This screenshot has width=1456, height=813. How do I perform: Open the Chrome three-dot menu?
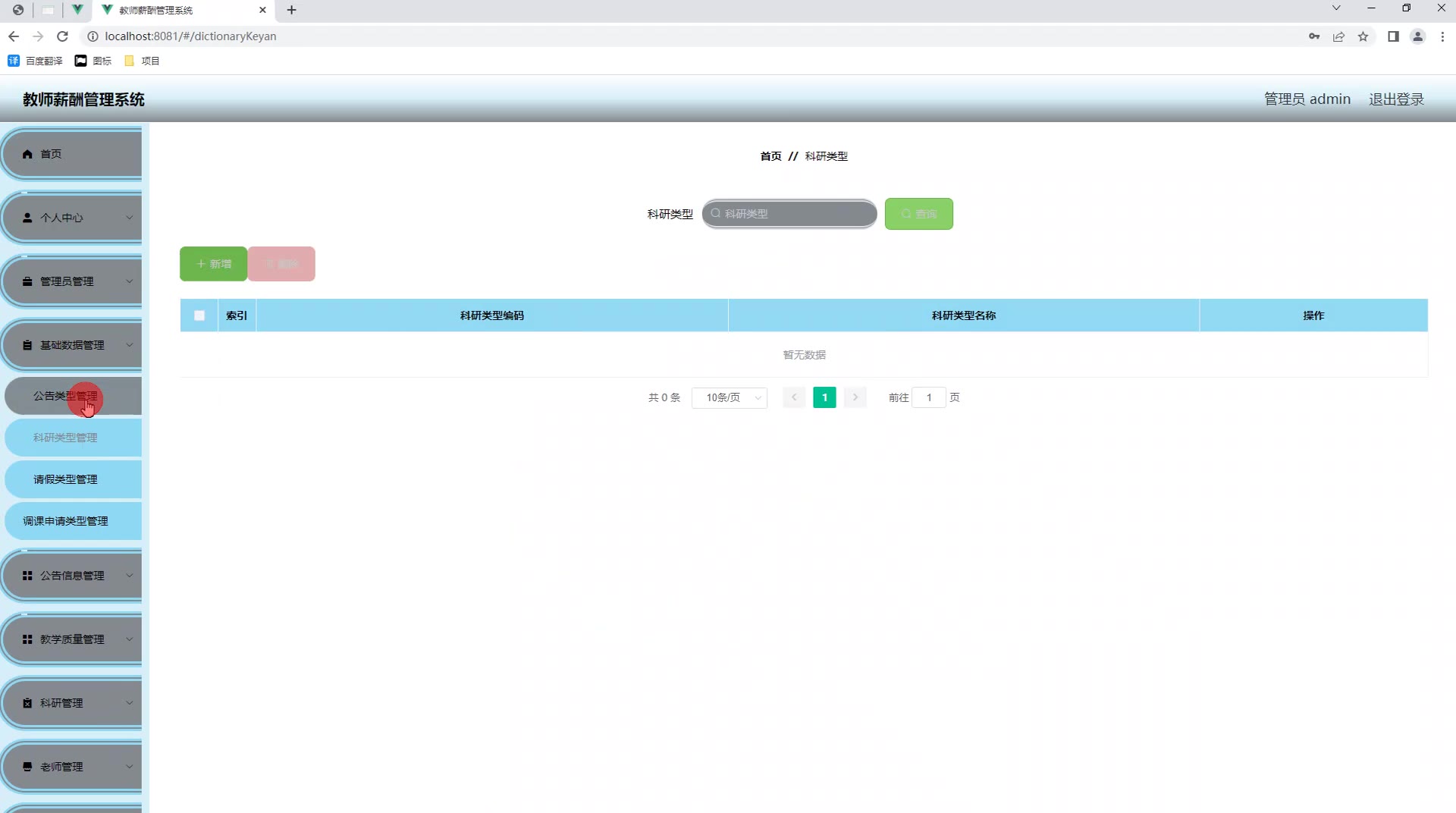point(1442,36)
